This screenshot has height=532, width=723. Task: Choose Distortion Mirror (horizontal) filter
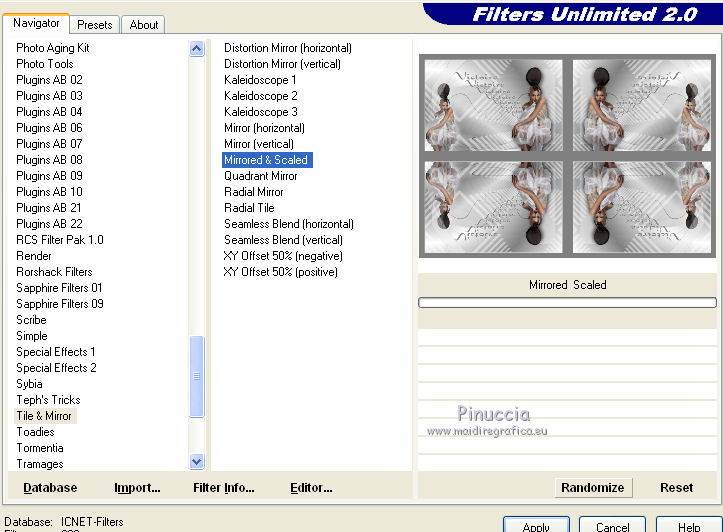[288, 48]
